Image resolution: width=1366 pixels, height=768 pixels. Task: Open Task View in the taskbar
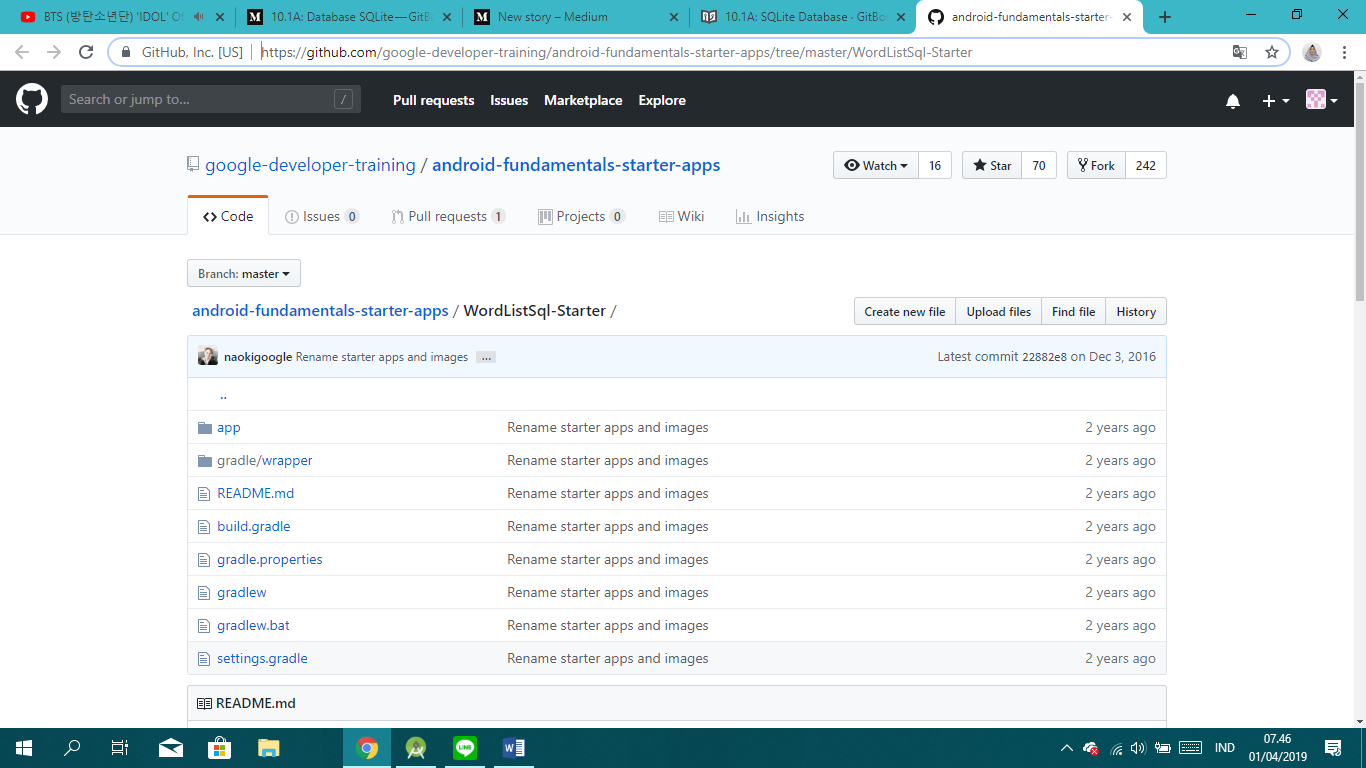pos(120,747)
